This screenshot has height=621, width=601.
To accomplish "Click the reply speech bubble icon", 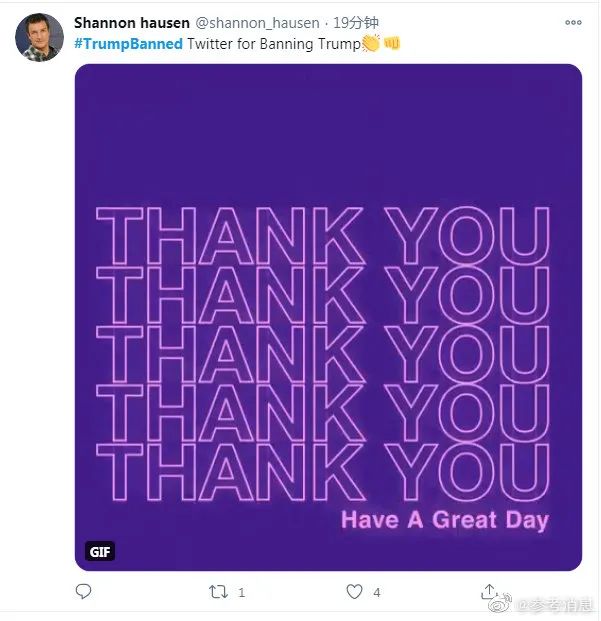I will click(84, 592).
